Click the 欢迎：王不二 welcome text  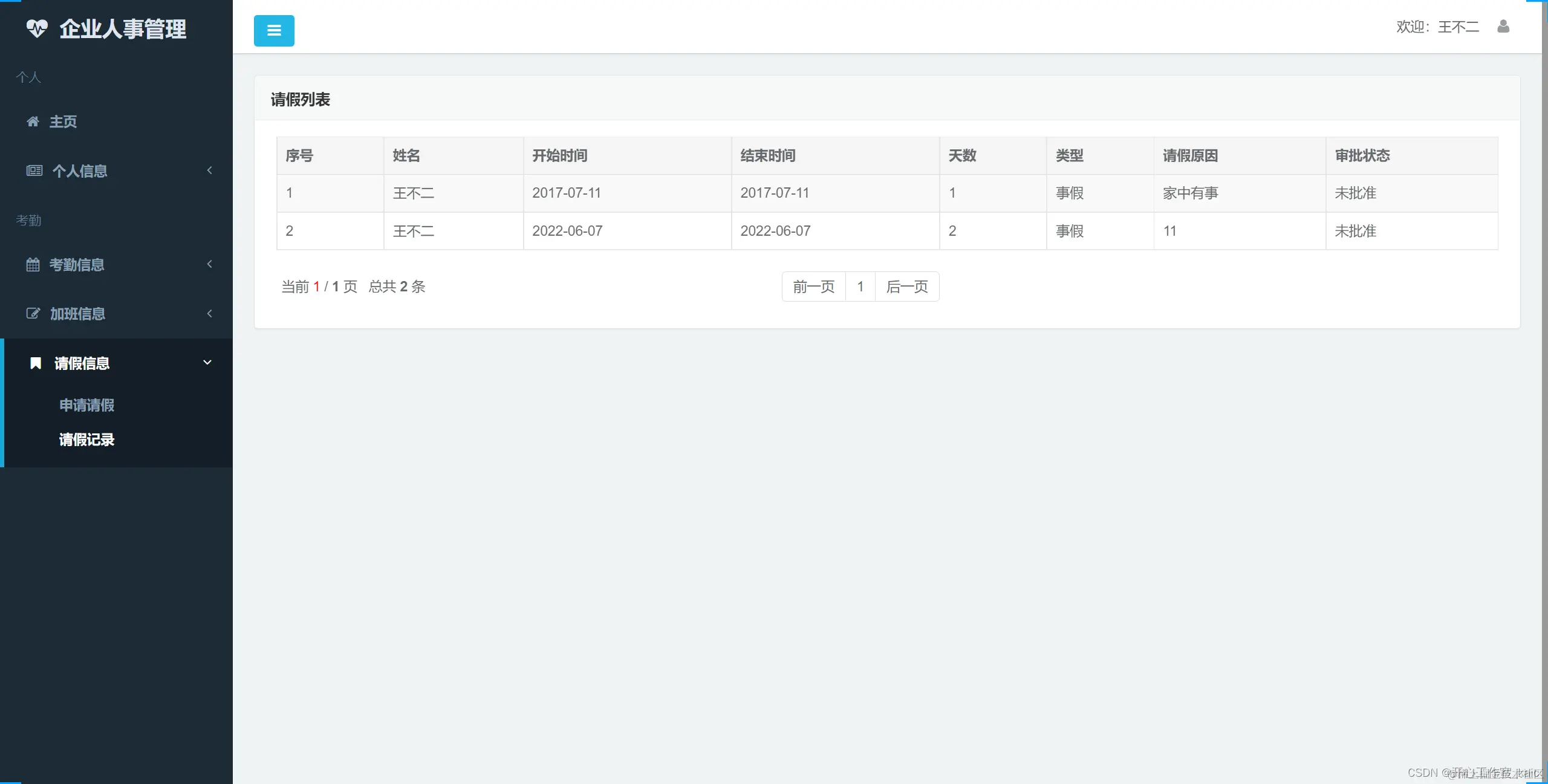pyautogui.click(x=1437, y=27)
